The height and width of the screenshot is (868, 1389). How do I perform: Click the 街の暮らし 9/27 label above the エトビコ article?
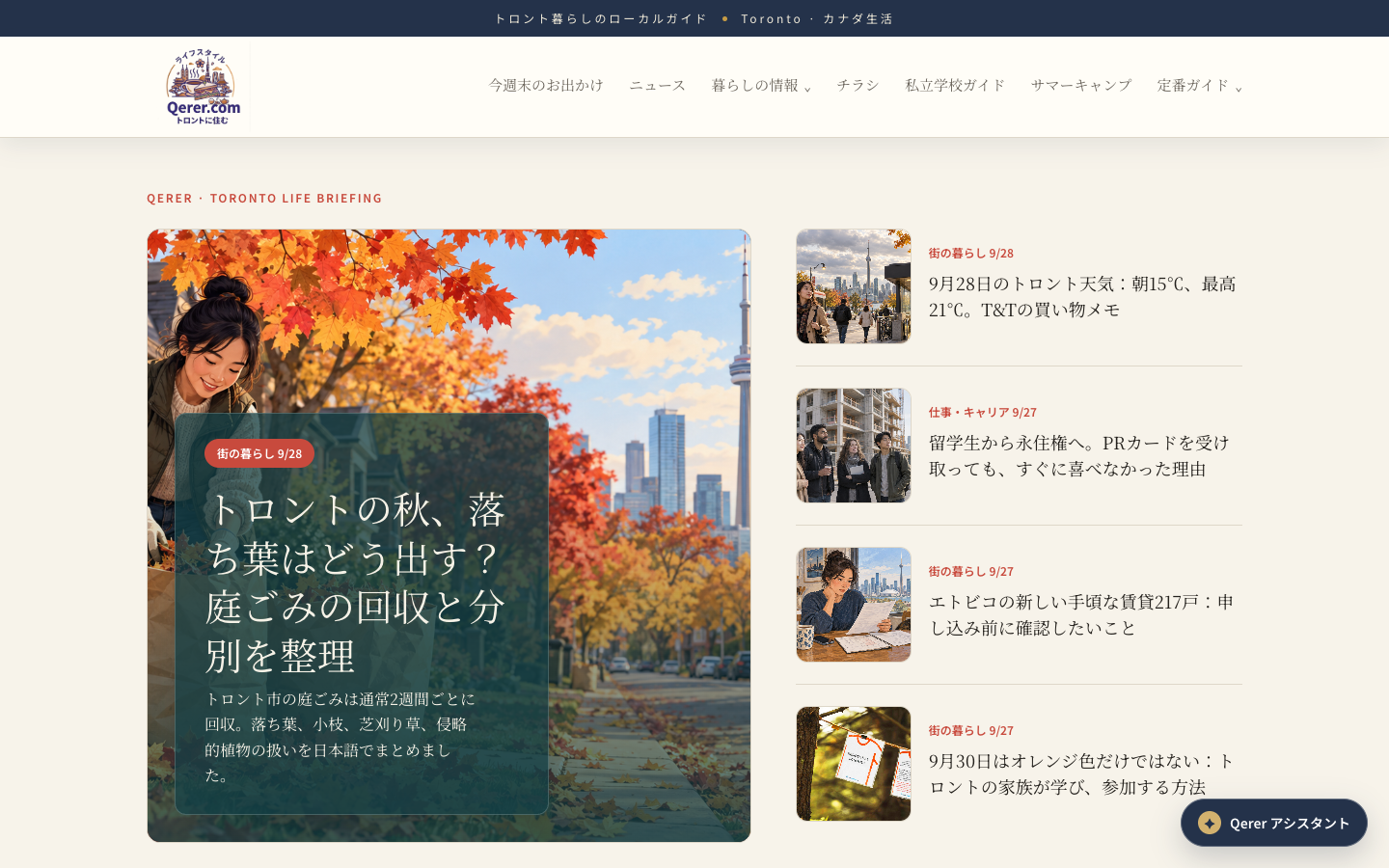click(970, 571)
